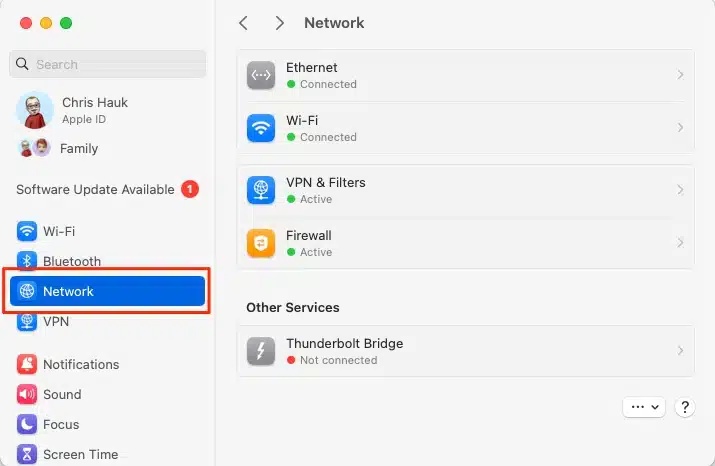Select Wi-Fi in the sidebar
The height and width of the screenshot is (466, 715).
coord(59,231)
